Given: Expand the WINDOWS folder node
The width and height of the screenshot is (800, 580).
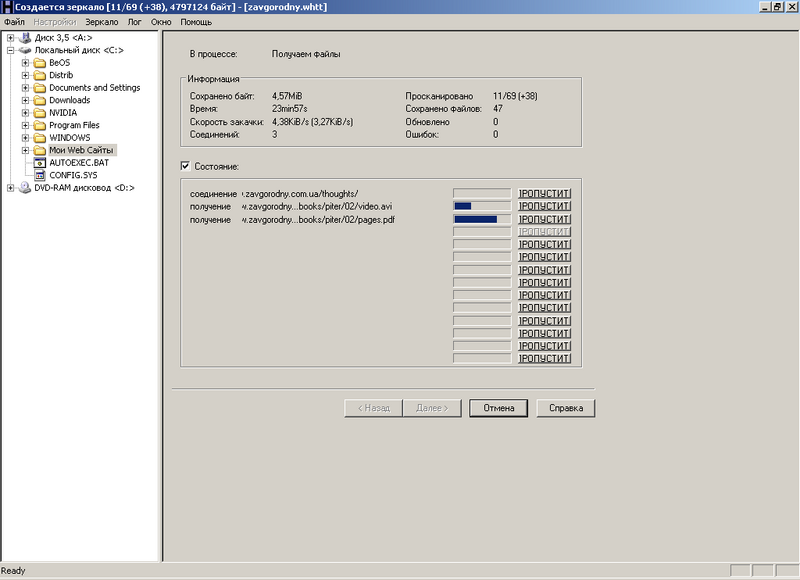Looking at the screenshot, I should pyautogui.click(x=25, y=138).
